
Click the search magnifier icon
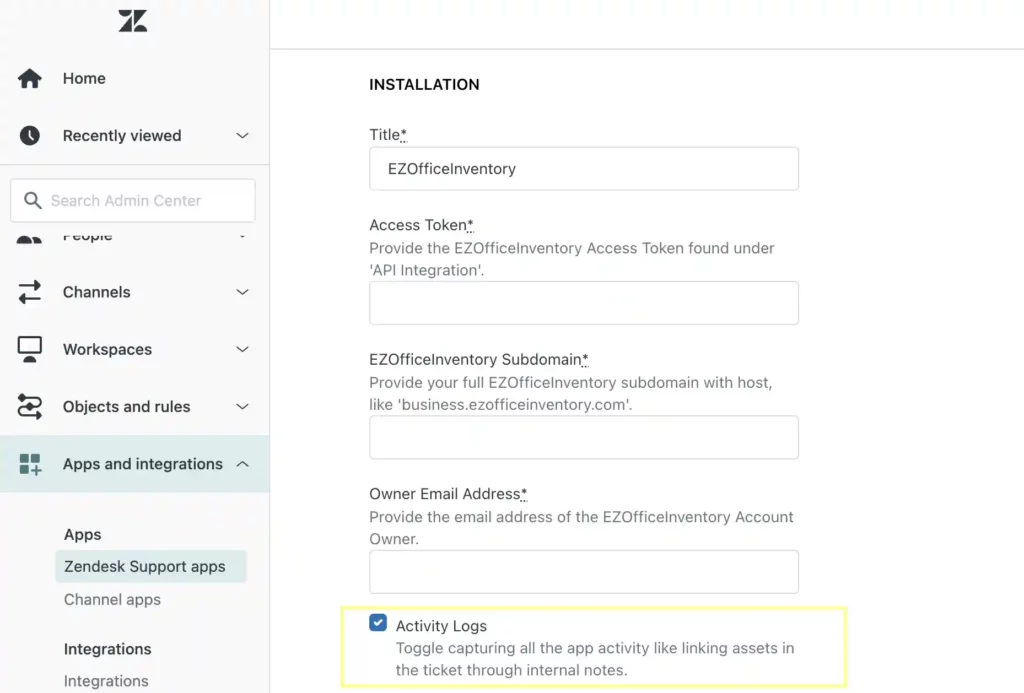coord(33,200)
